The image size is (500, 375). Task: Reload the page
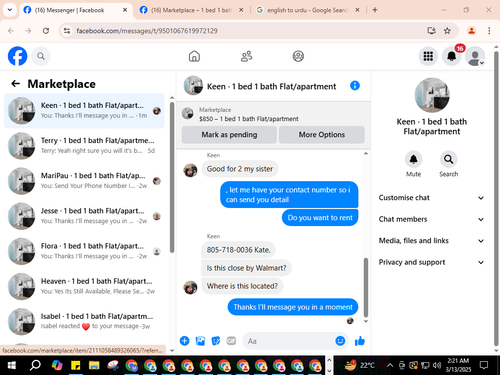[x=46, y=31]
